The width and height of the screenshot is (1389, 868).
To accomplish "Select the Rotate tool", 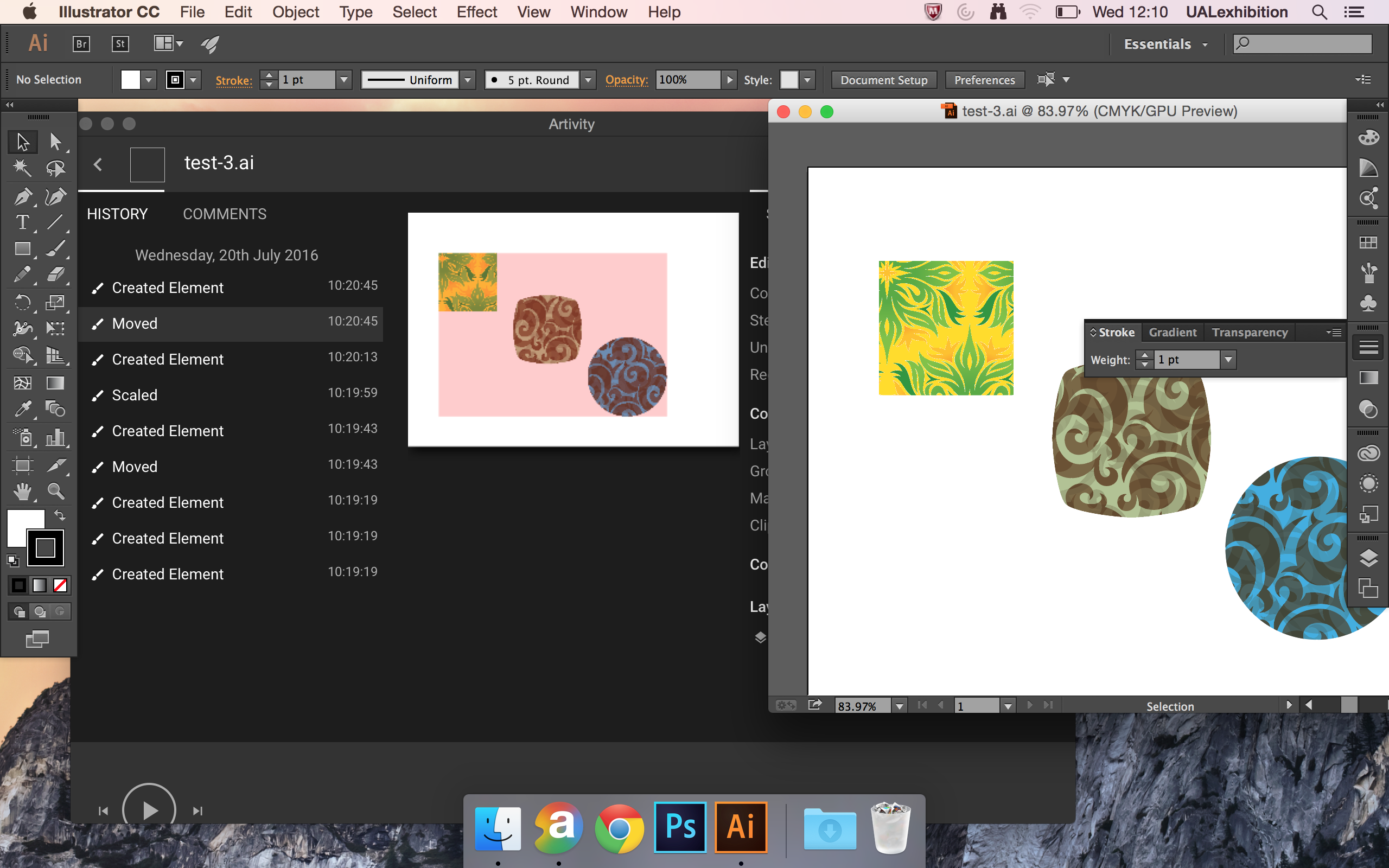I will [x=22, y=303].
